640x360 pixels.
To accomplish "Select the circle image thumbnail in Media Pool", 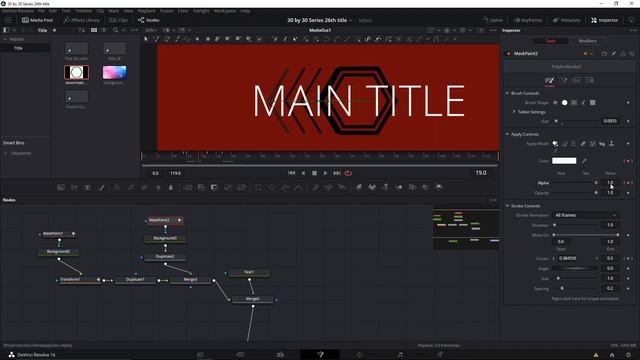I will (76, 72).
